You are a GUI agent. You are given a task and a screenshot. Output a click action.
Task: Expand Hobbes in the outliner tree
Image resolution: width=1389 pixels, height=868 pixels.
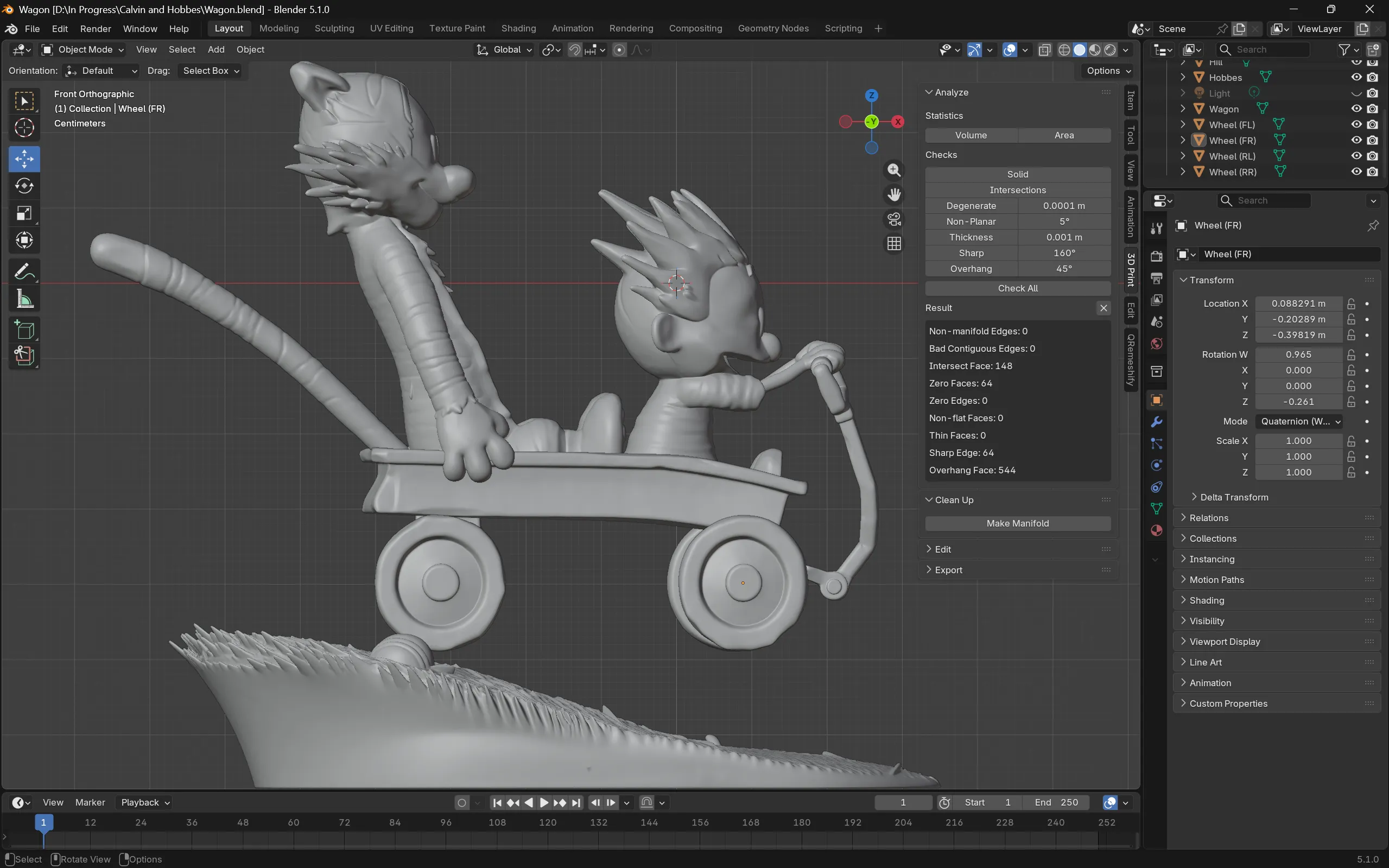[x=1183, y=78]
